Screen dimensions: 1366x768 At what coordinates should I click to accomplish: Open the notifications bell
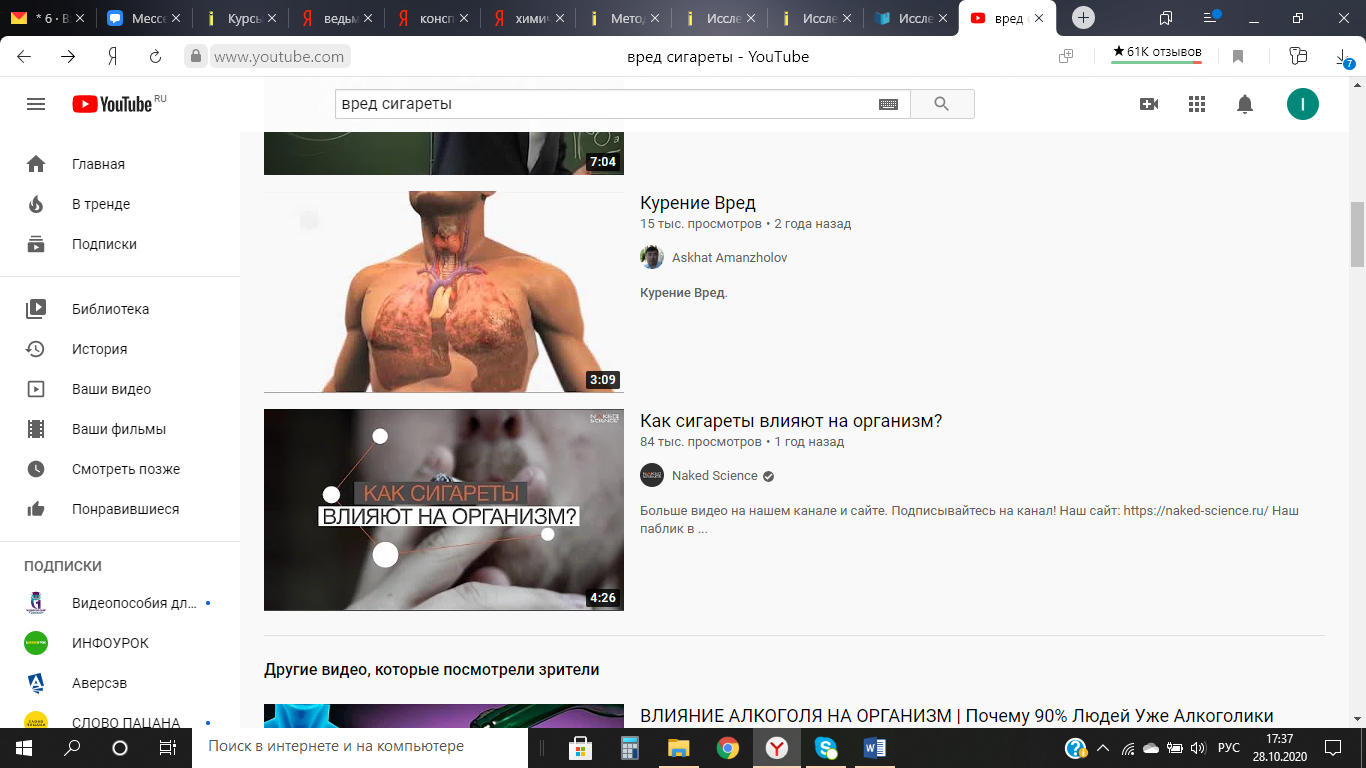pyautogui.click(x=1245, y=104)
